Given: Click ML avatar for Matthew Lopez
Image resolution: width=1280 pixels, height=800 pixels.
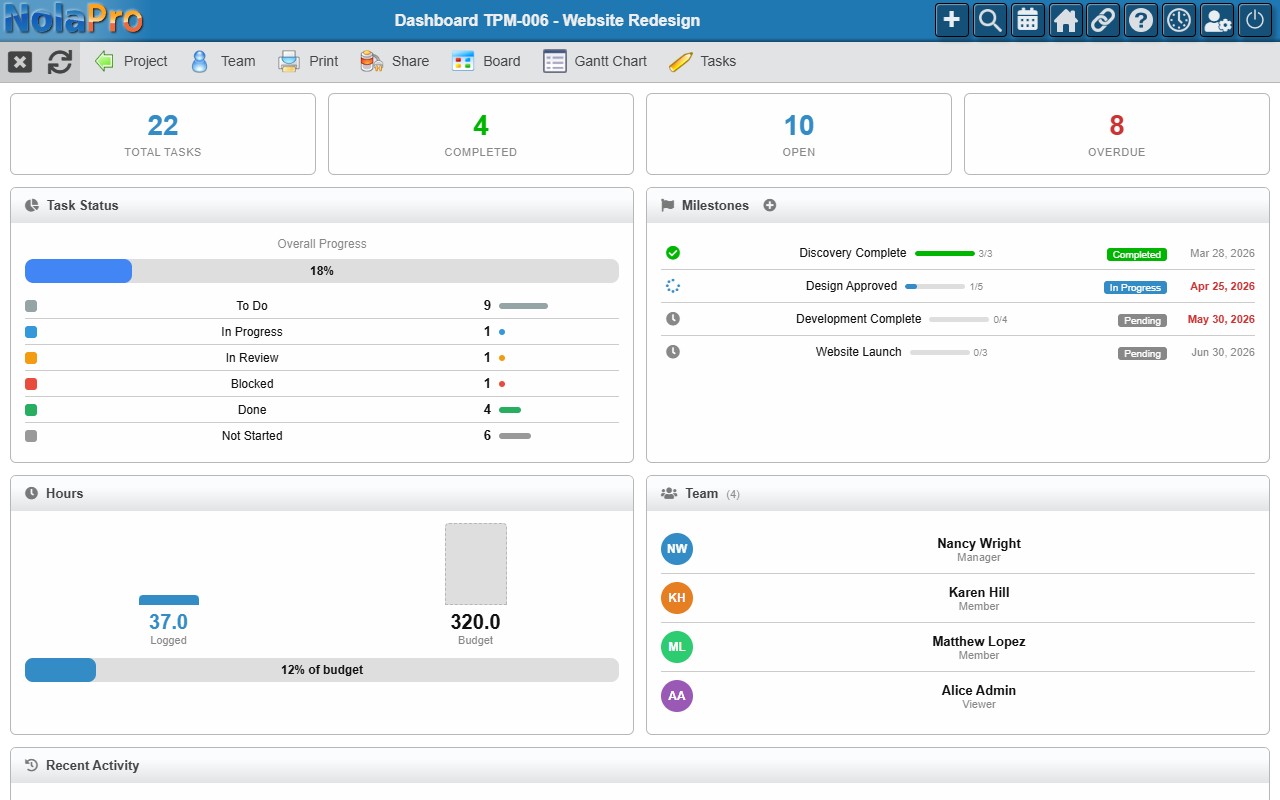Looking at the screenshot, I should coord(677,647).
